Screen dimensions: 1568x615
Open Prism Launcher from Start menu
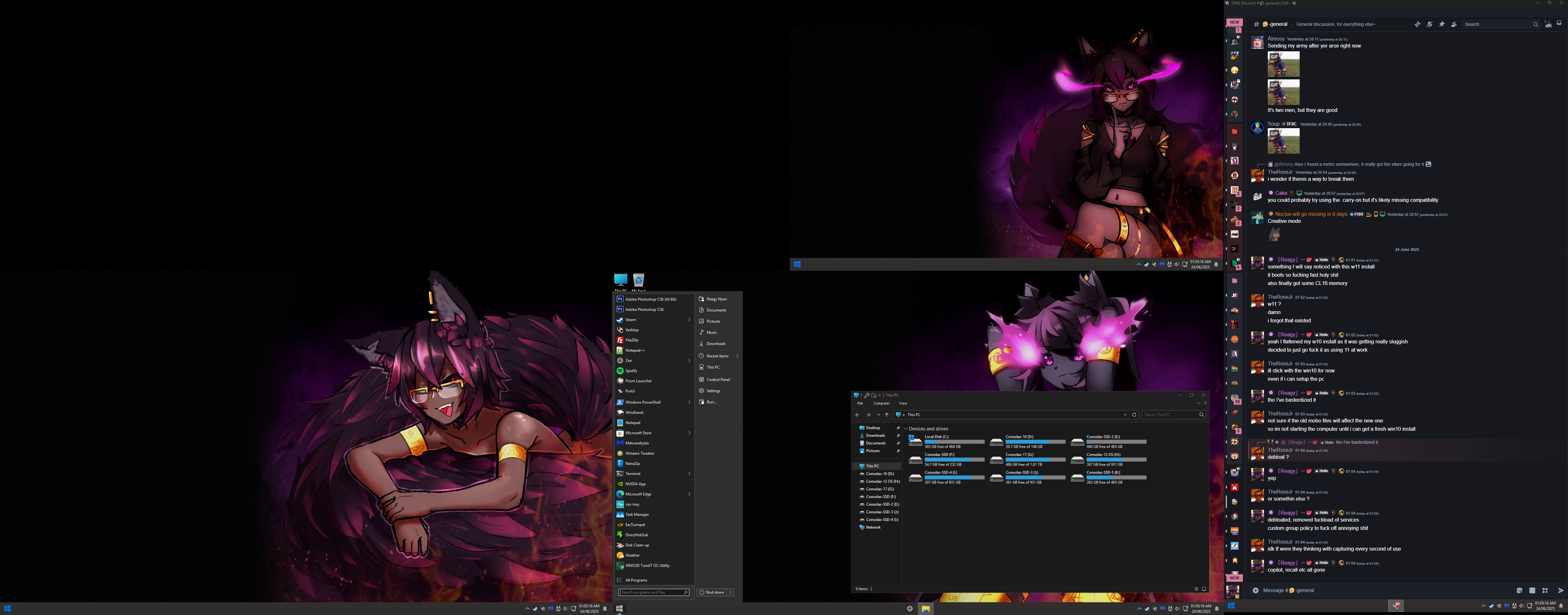654,381
